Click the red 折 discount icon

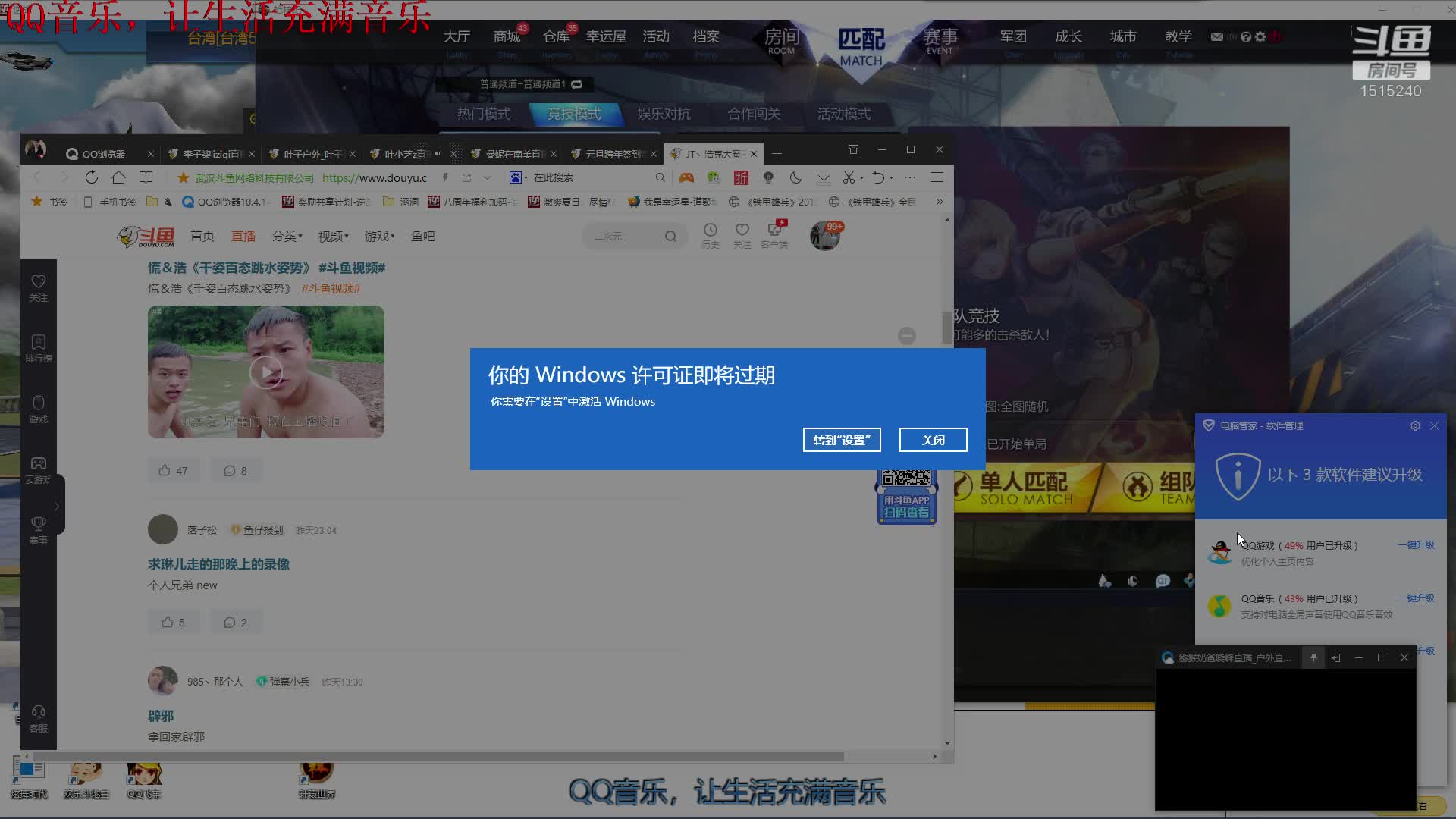(x=741, y=177)
